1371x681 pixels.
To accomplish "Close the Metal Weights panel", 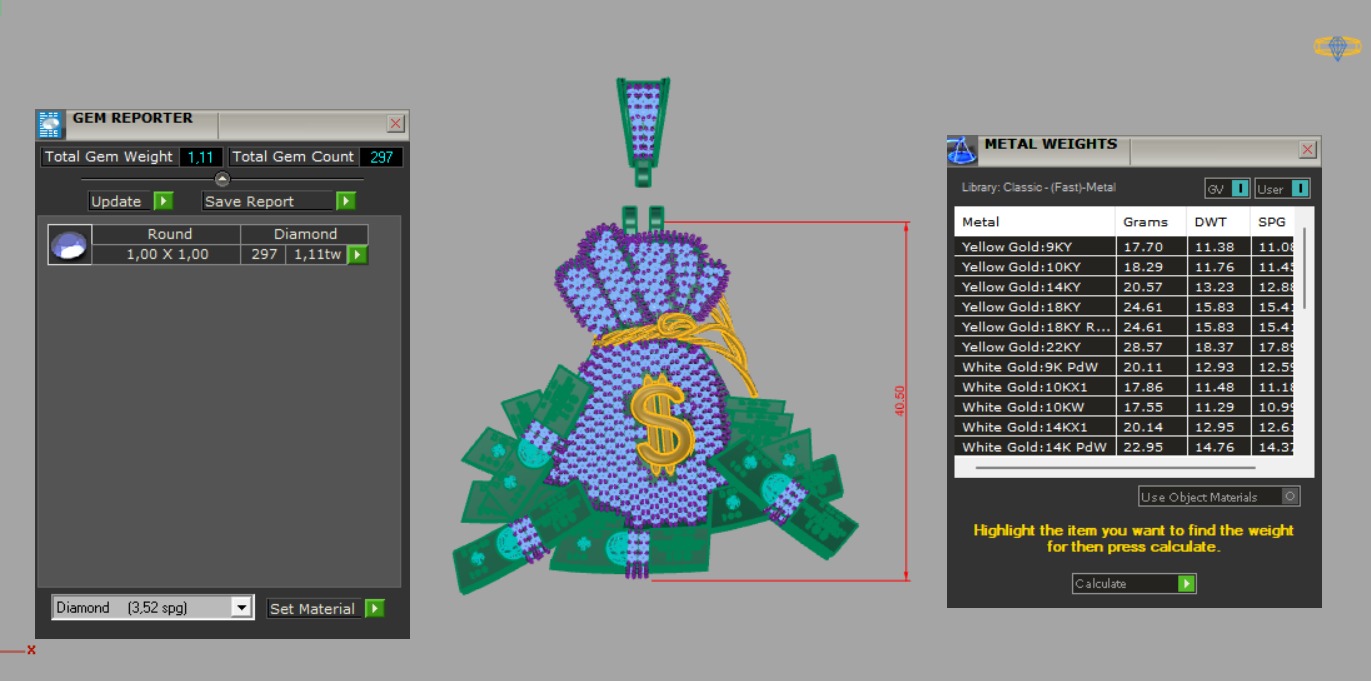I will coord(1308,149).
